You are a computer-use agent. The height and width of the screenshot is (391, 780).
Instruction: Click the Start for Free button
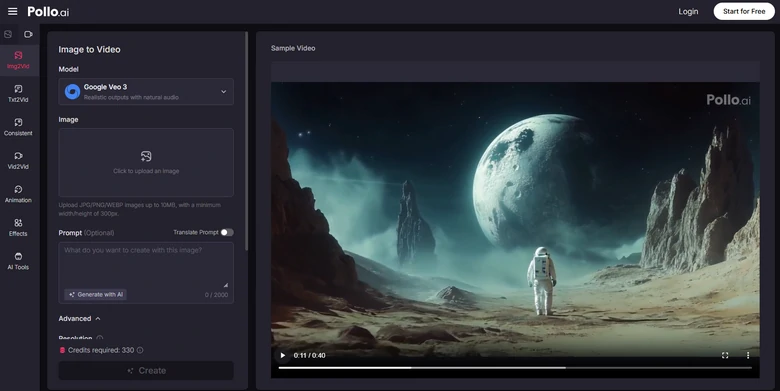pos(744,11)
